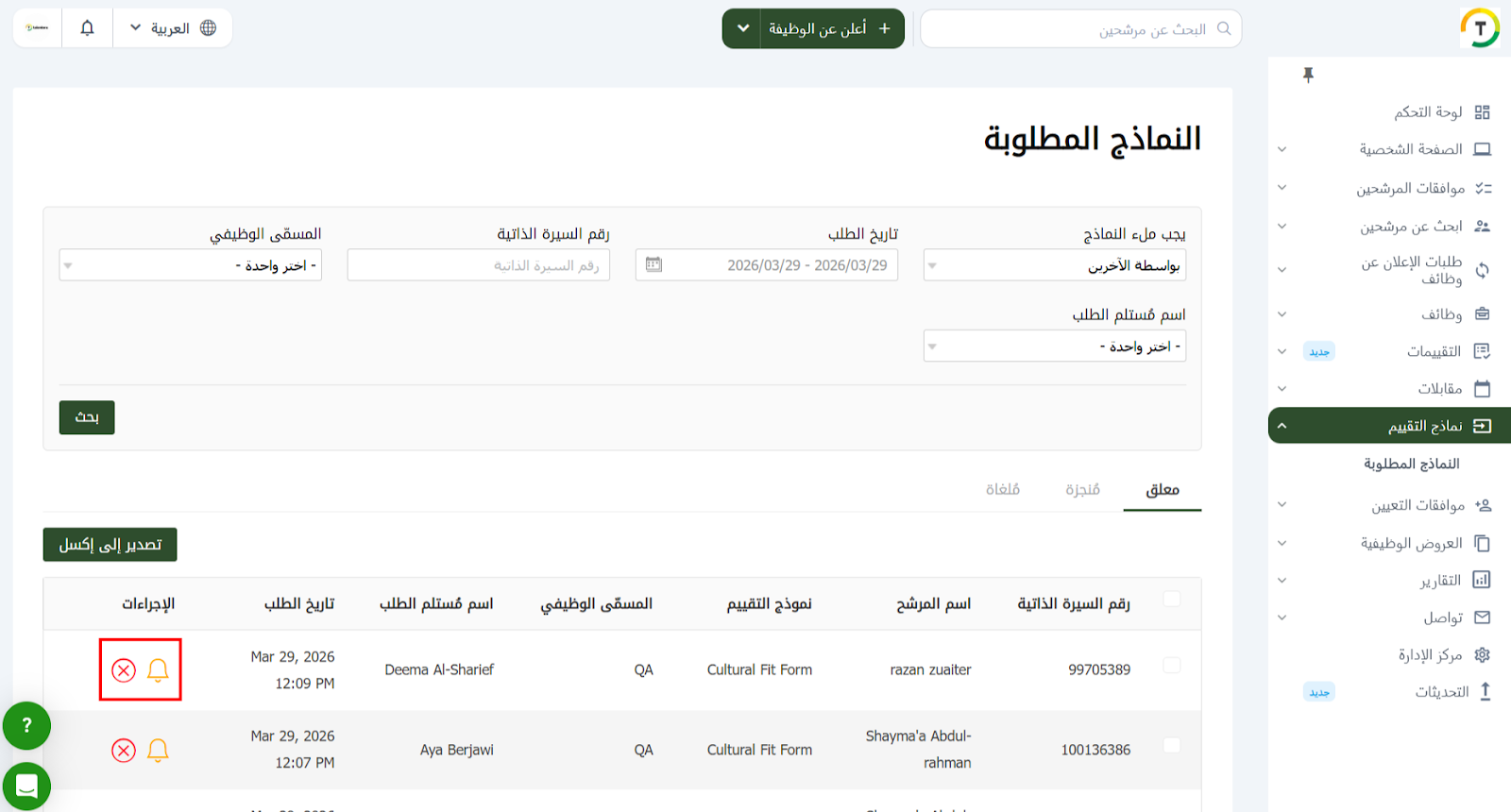Toggle the select-all checkbox in table header

pos(1172,599)
